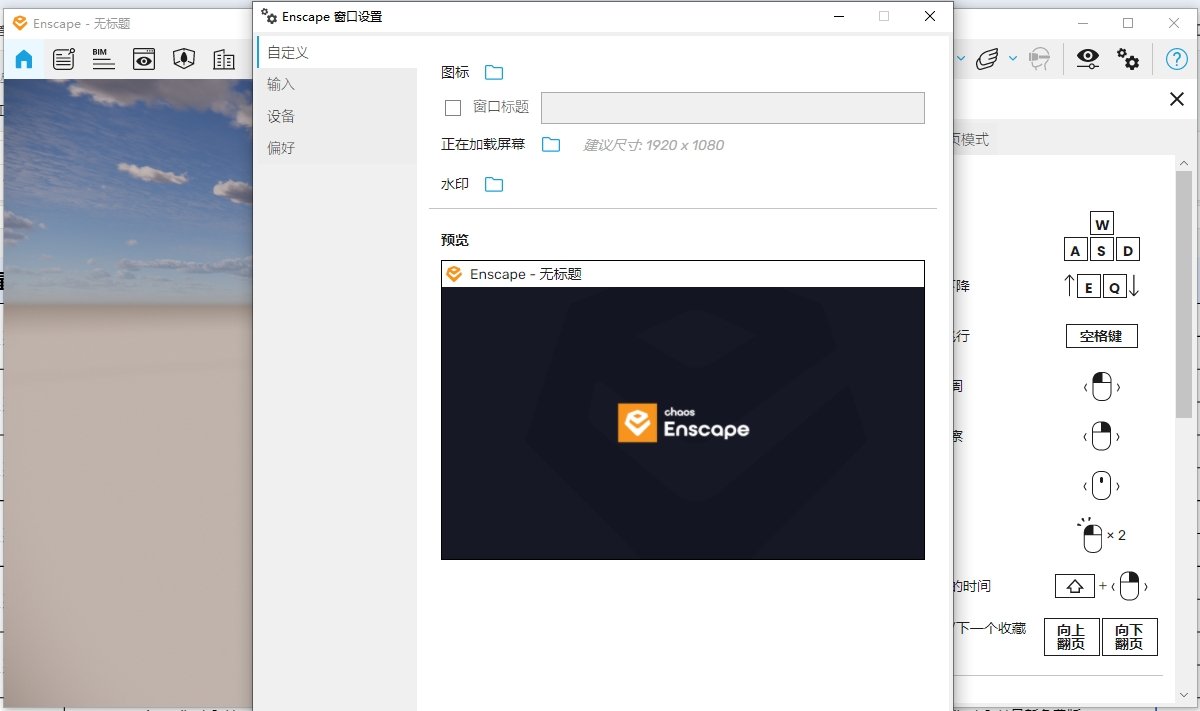Open the asset library tree-in-cube icon
The width and height of the screenshot is (1200, 711).
183,60
